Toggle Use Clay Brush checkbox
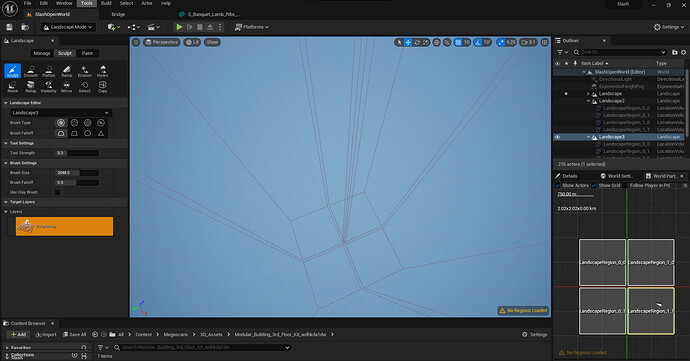Screen dimensions: 690x361 click(57, 192)
